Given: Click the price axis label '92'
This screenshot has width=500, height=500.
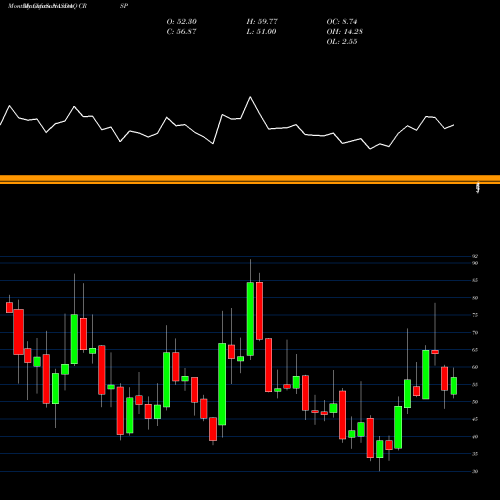Looking at the screenshot, I should coord(475,256).
